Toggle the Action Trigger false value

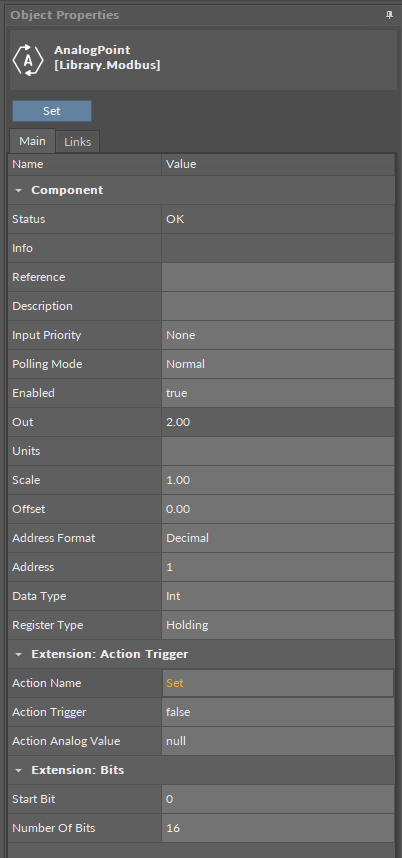point(278,712)
